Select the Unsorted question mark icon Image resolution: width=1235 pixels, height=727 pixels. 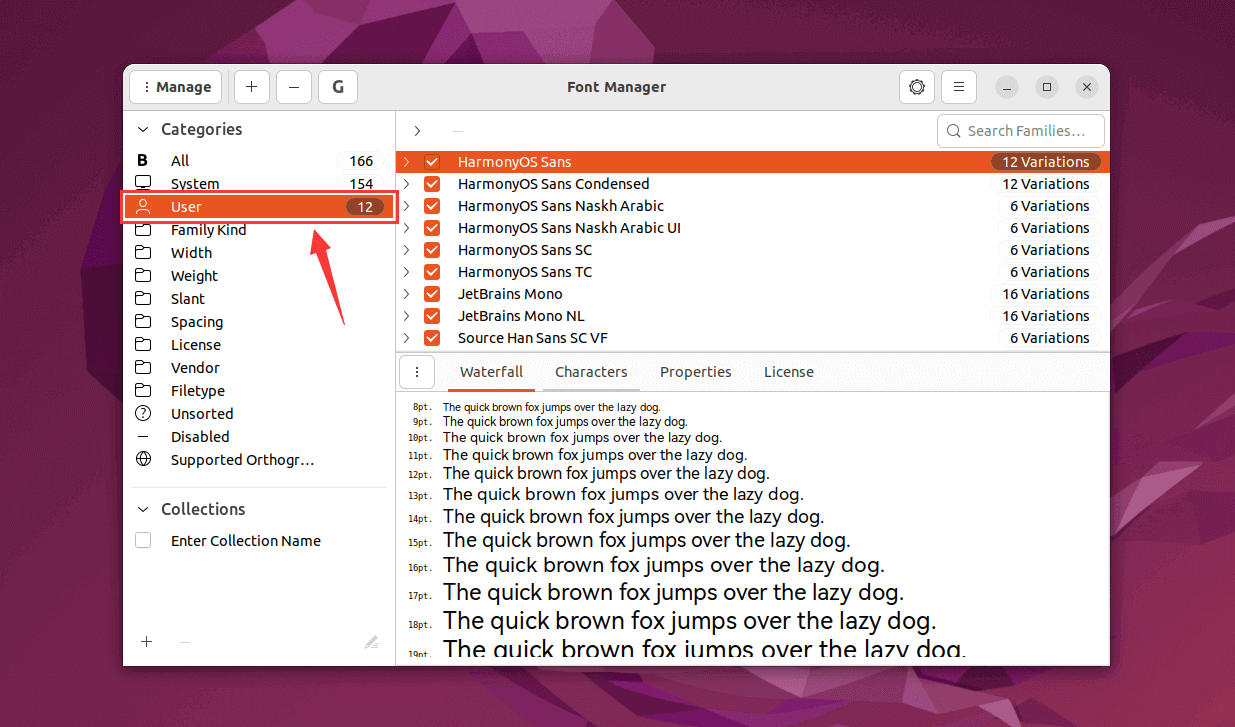[x=143, y=414]
